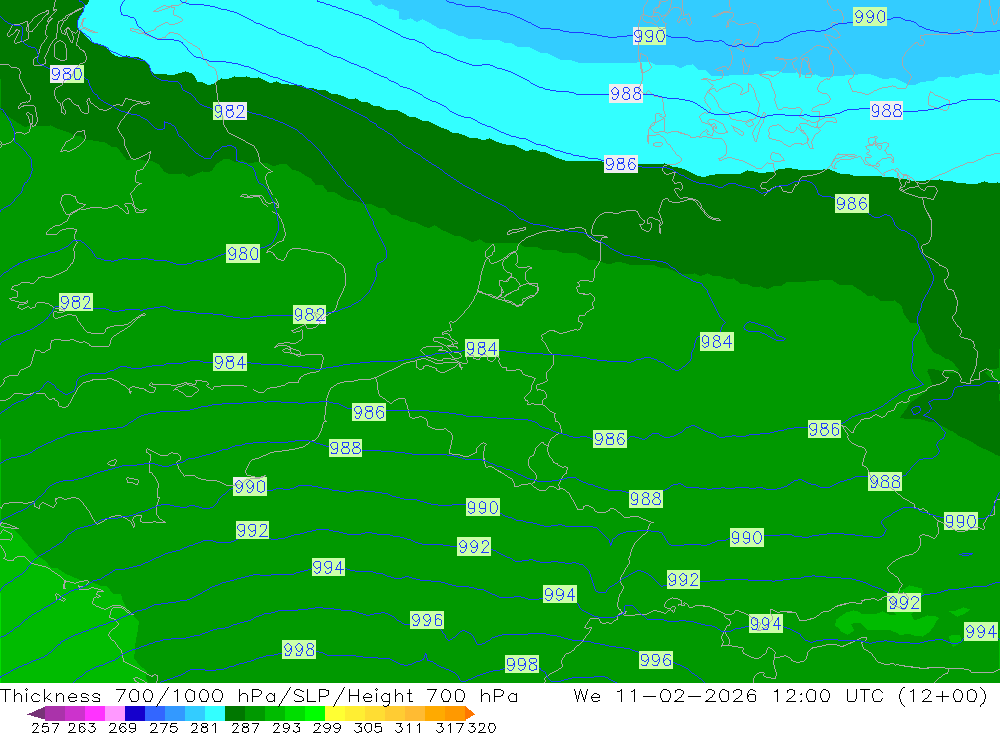This screenshot has height=733, width=1000.
Task: Click the 984 label over southwest England
Action: coord(230,362)
